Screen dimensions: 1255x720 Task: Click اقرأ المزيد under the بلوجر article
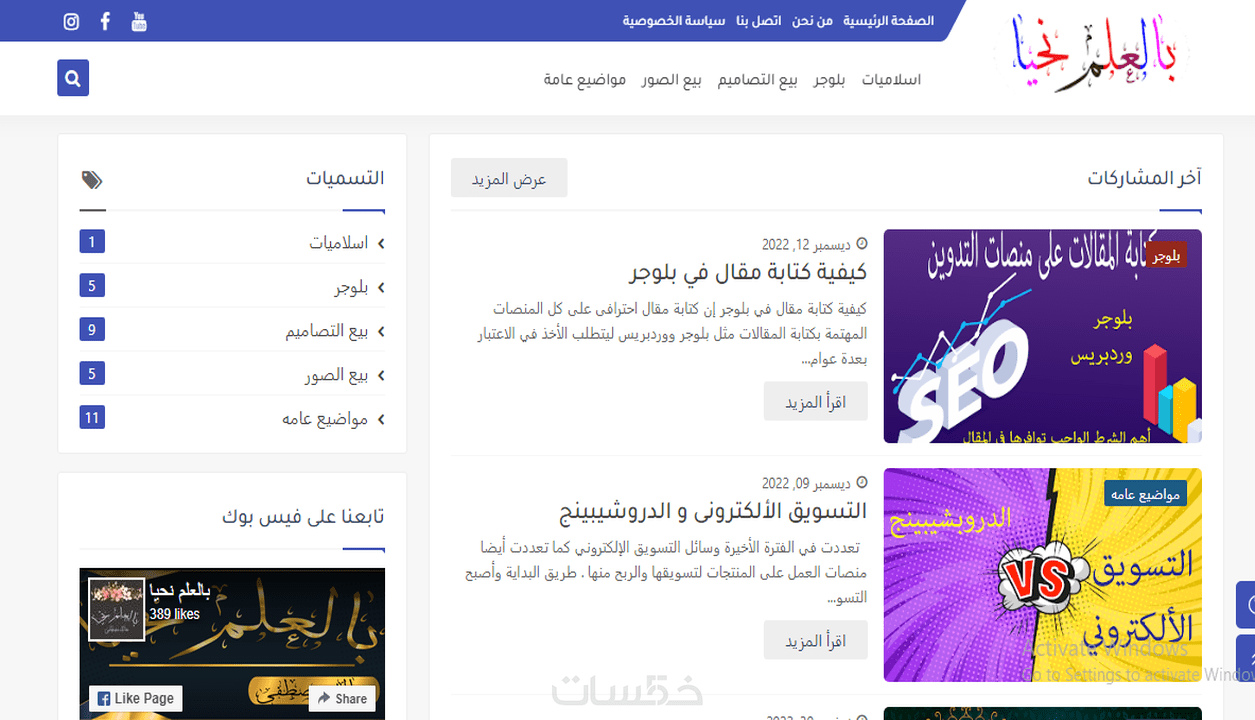click(x=816, y=401)
